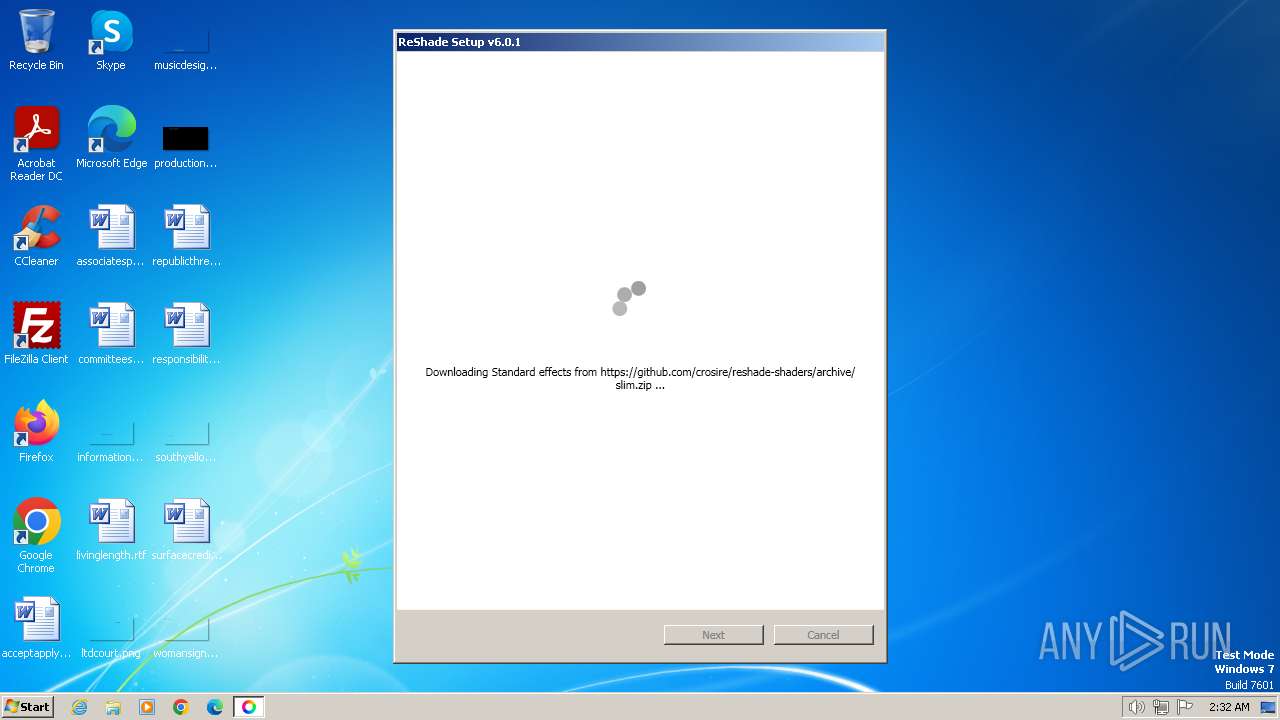Viewport: 1280px width, 720px height.
Task: Click the Downloading Standard effects status text
Action: [640, 378]
